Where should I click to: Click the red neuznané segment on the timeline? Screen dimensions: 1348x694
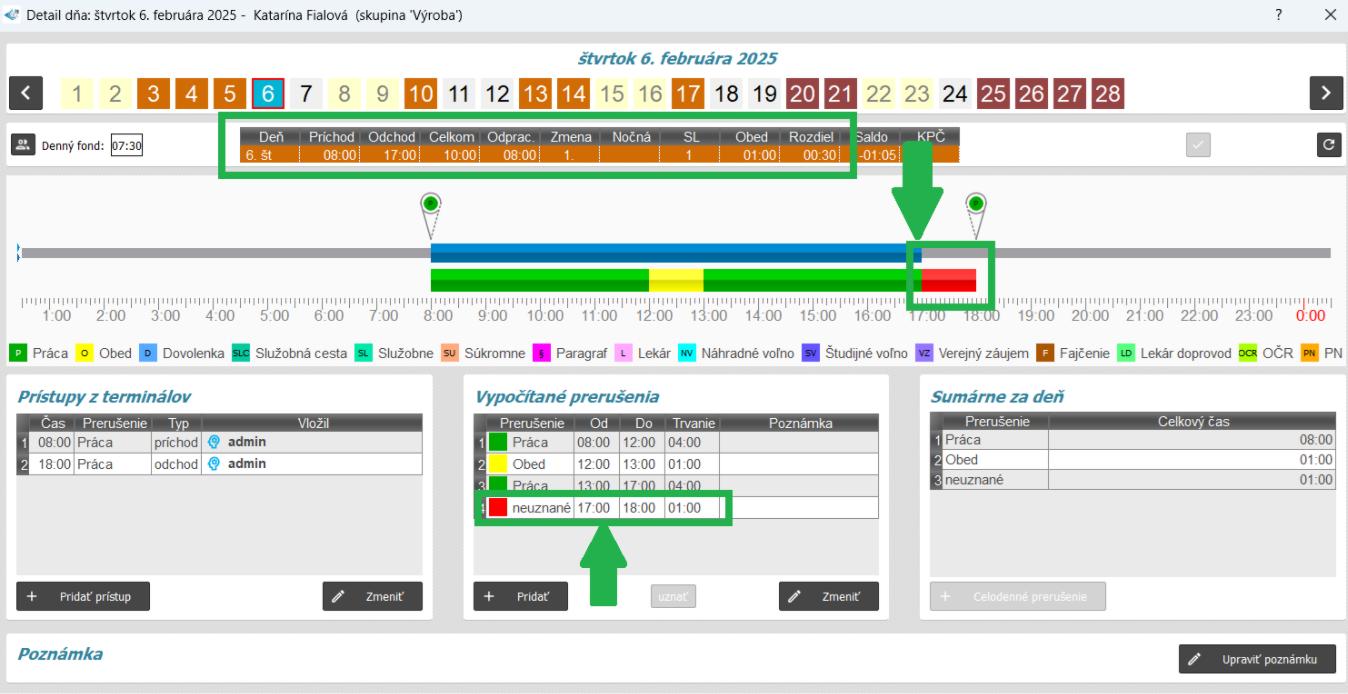pyautogui.click(x=948, y=281)
